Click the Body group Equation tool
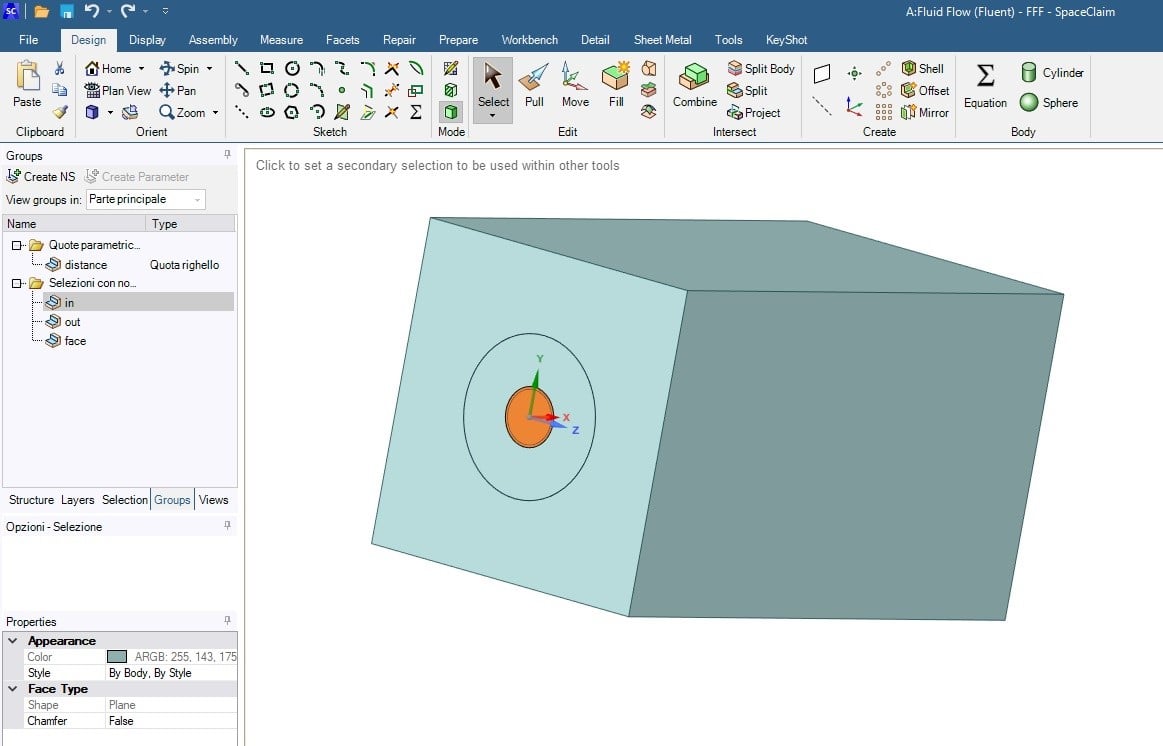This screenshot has height=746, width=1163. pos(985,86)
